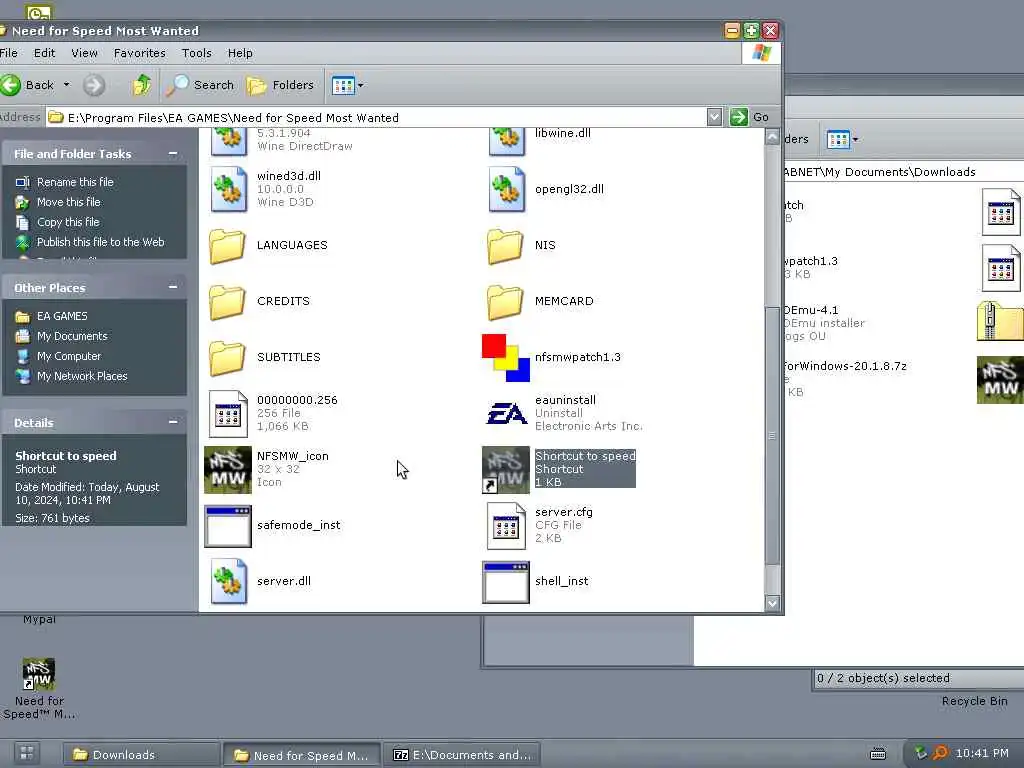The height and width of the screenshot is (768, 1024).
Task: Collapse the File and Folder Tasks panel
Action: (x=173, y=153)
